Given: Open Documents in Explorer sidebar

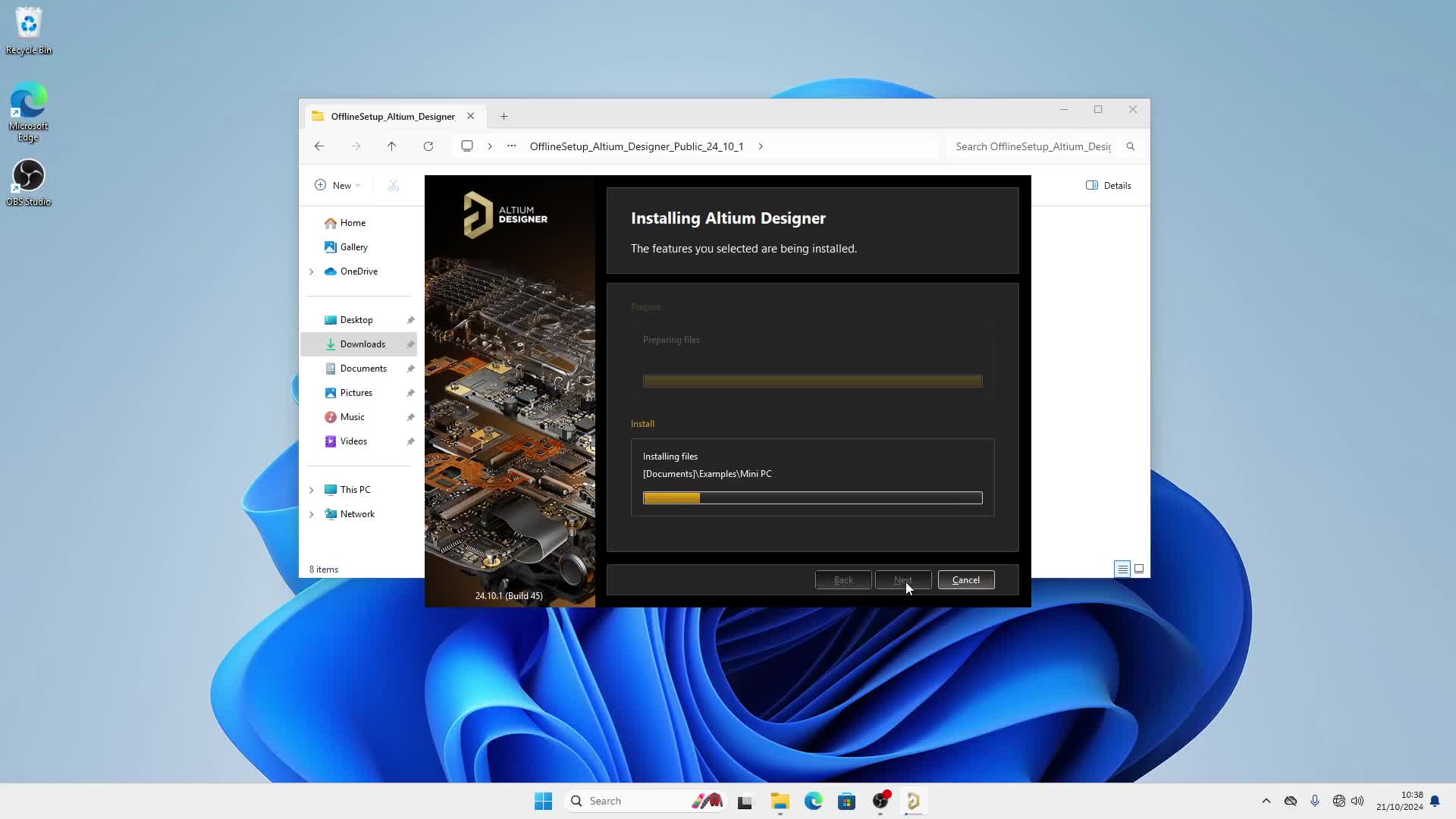Looking at the screenshot, I should point(363,369).
